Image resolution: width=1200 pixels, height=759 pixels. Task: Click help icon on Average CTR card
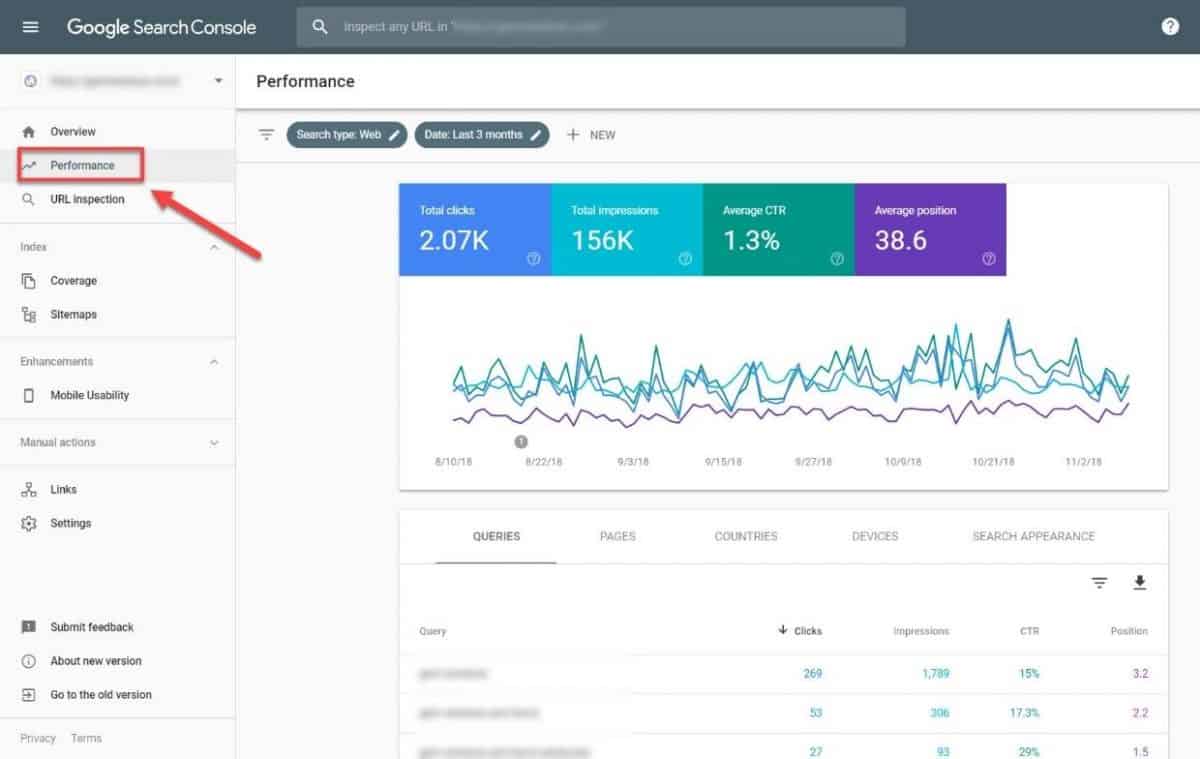coord(837,259)
